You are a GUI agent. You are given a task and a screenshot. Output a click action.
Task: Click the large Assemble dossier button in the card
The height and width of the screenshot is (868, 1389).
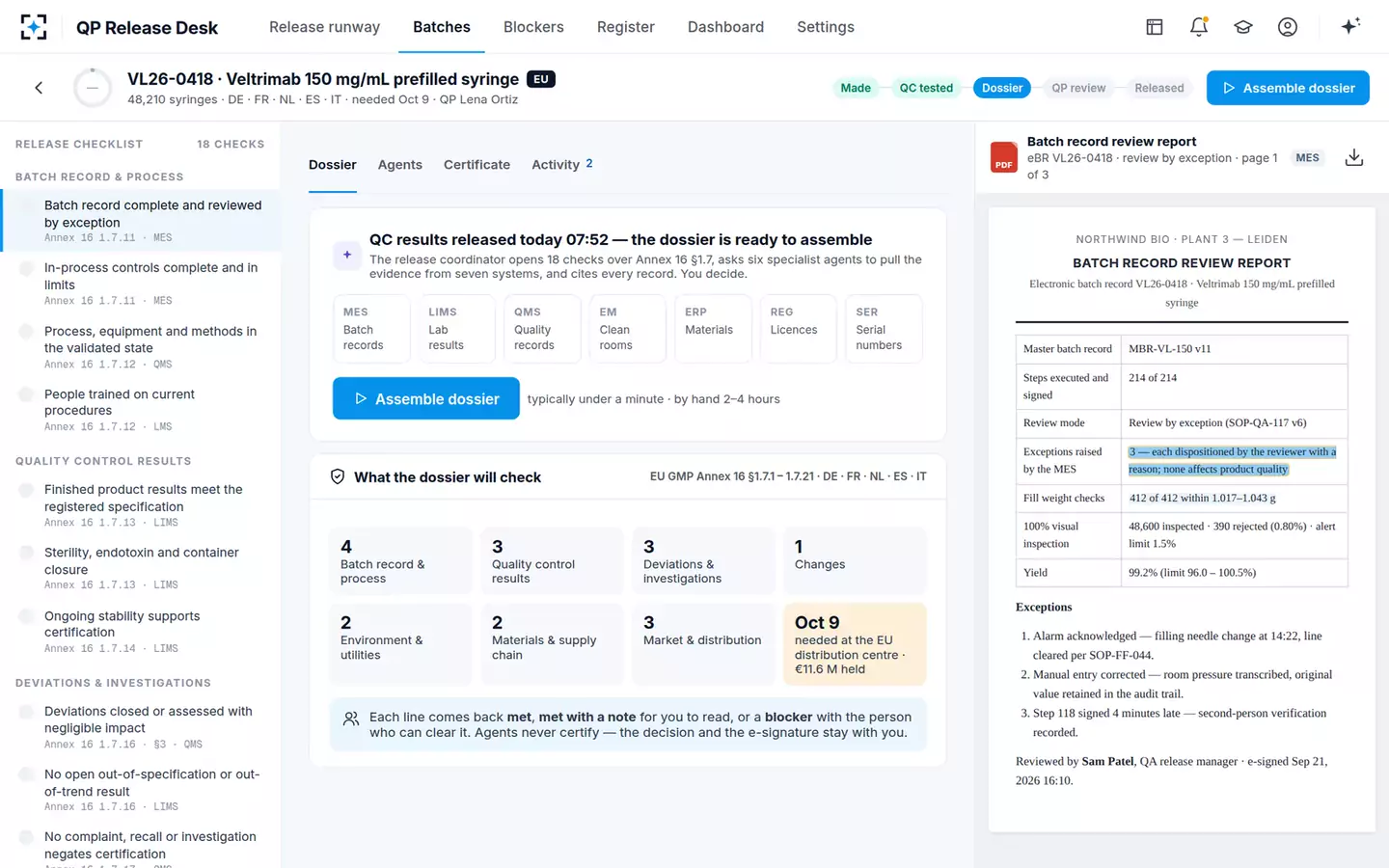click(x=426, y=398)
